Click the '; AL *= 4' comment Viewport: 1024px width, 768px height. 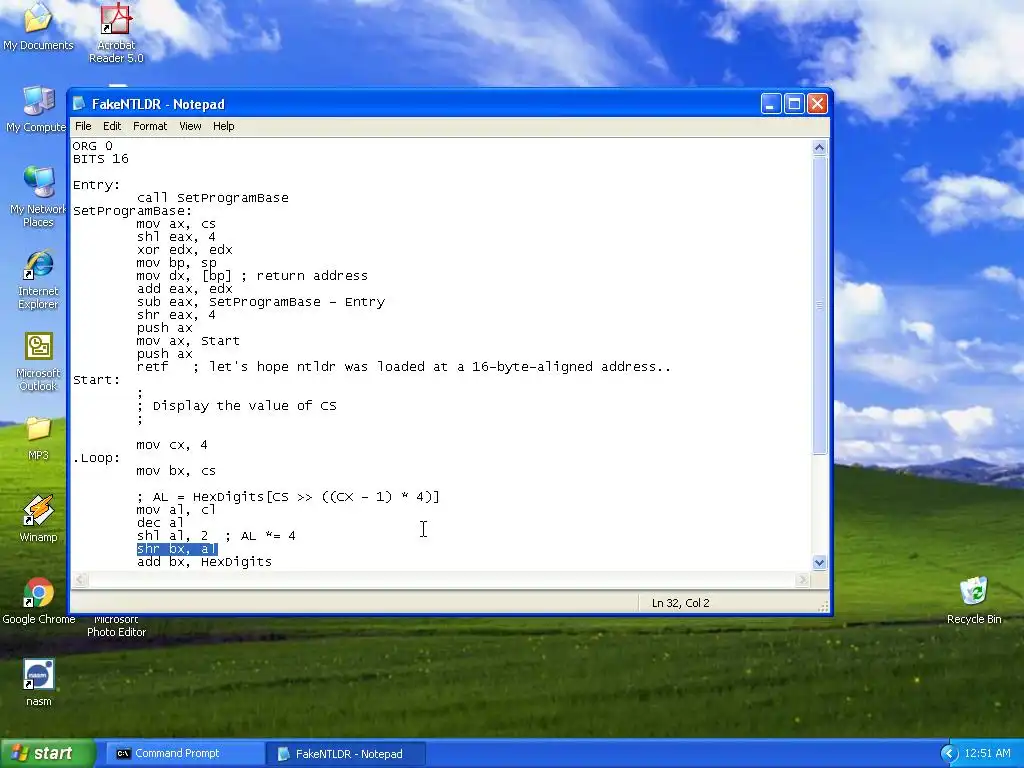tap(260, 536)
